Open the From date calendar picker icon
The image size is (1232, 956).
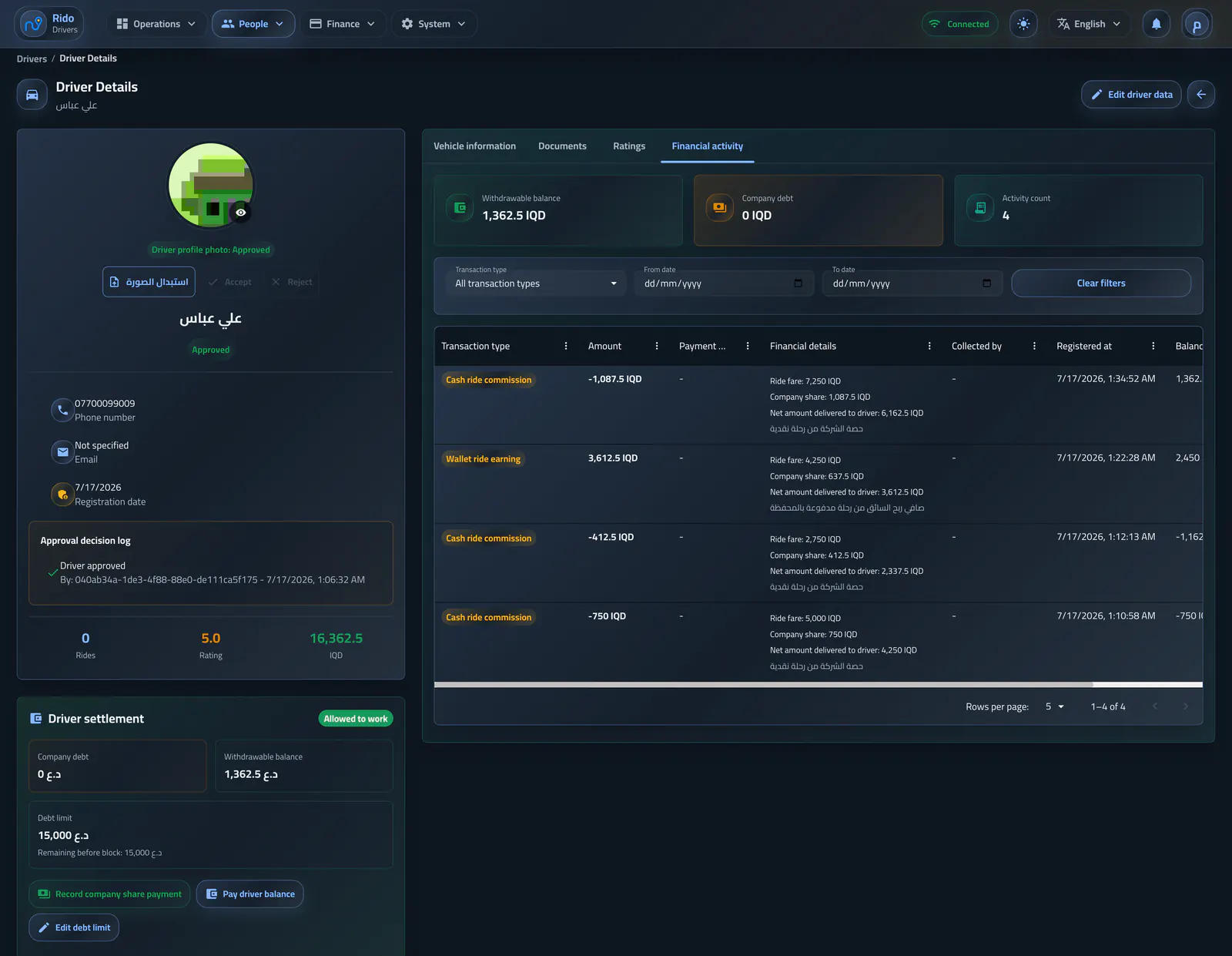point(798,283)
